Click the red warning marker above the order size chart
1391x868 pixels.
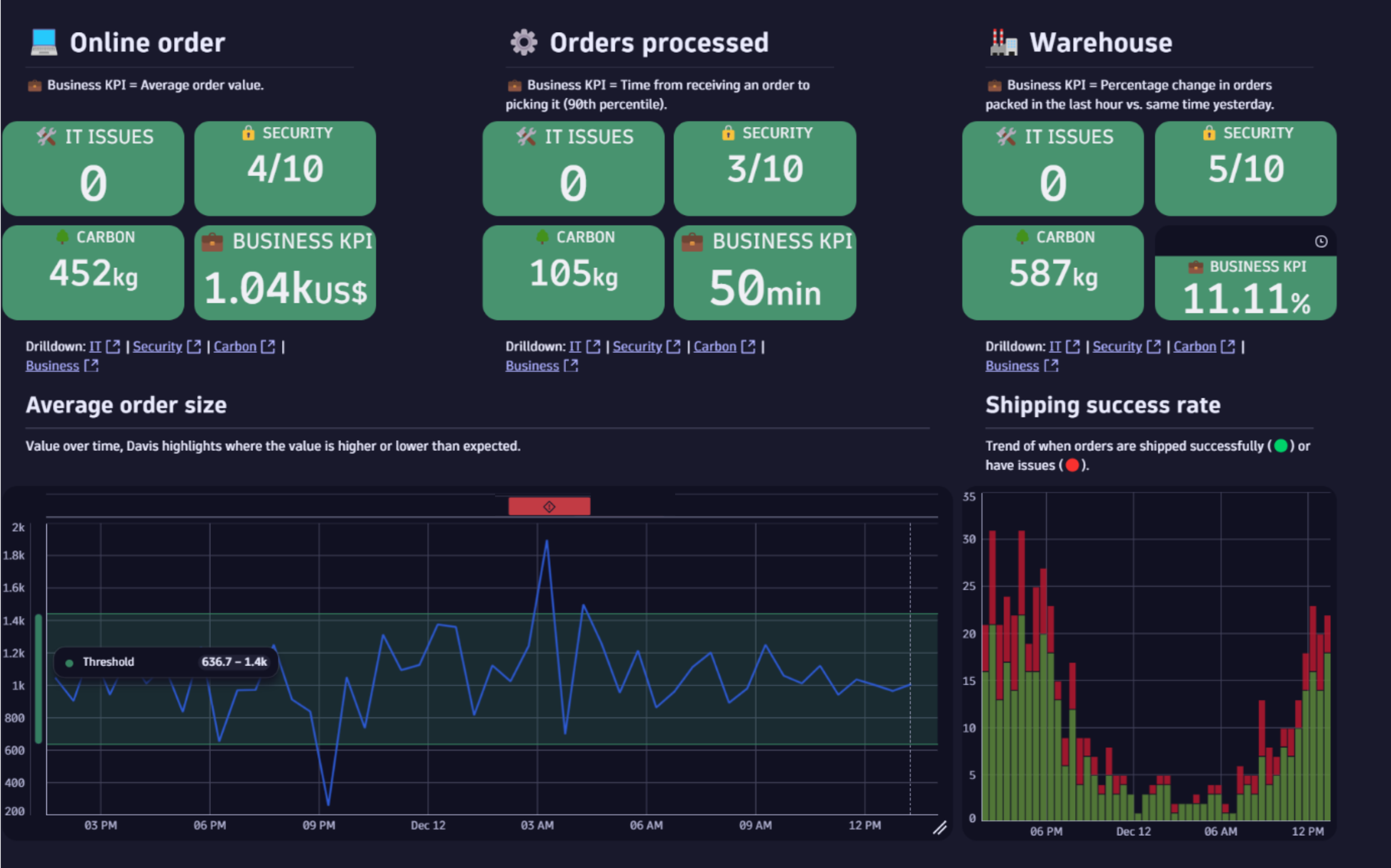(549, 506)
